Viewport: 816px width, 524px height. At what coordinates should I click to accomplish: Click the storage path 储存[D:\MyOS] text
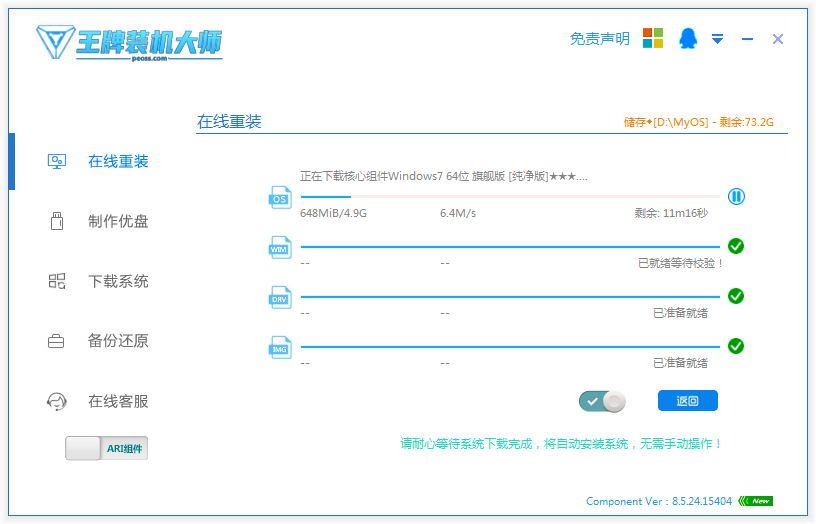pyautogui.click(x=698, y=122)
